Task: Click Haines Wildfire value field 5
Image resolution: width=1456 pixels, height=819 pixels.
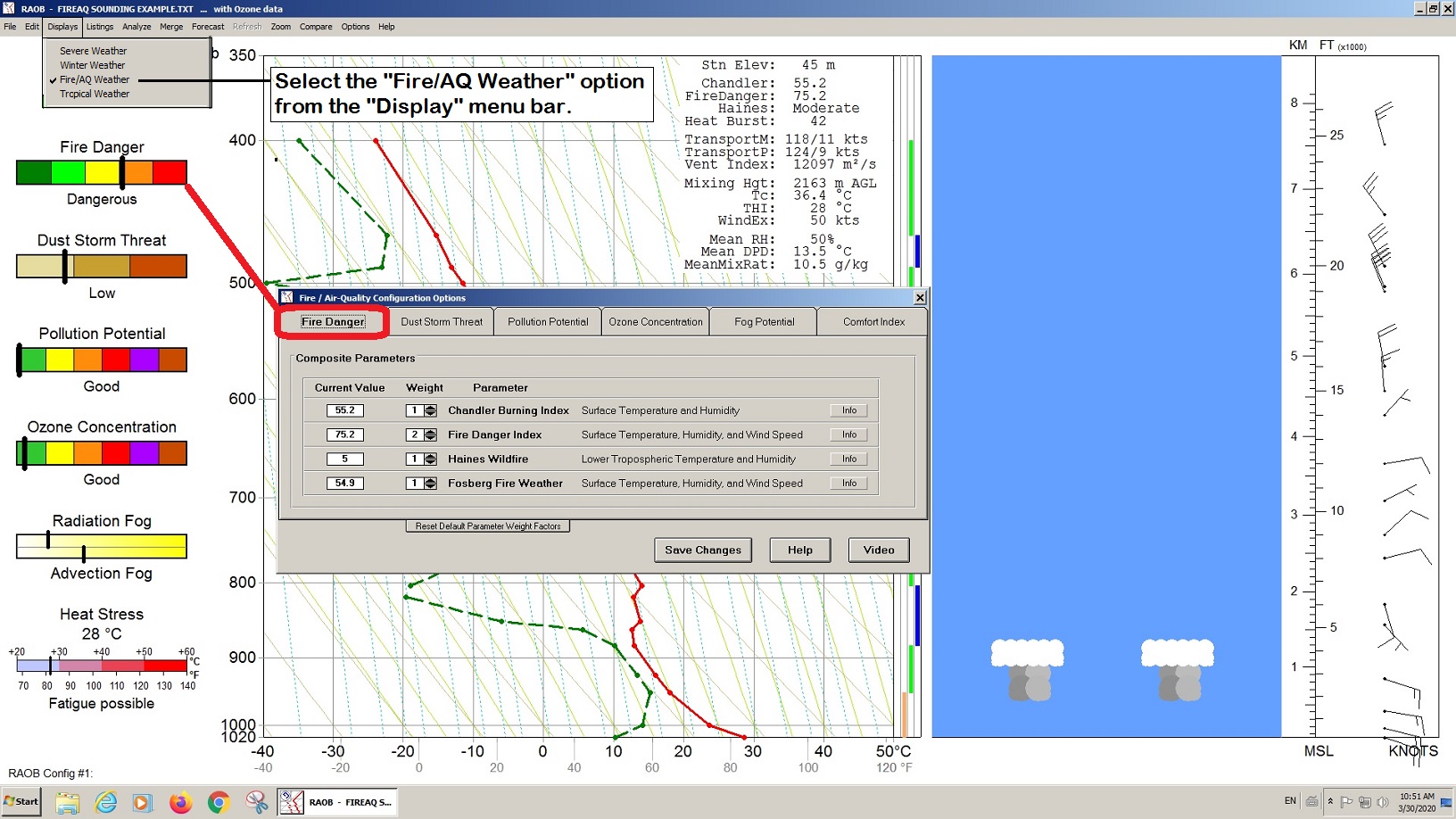Action: (345, 459)
